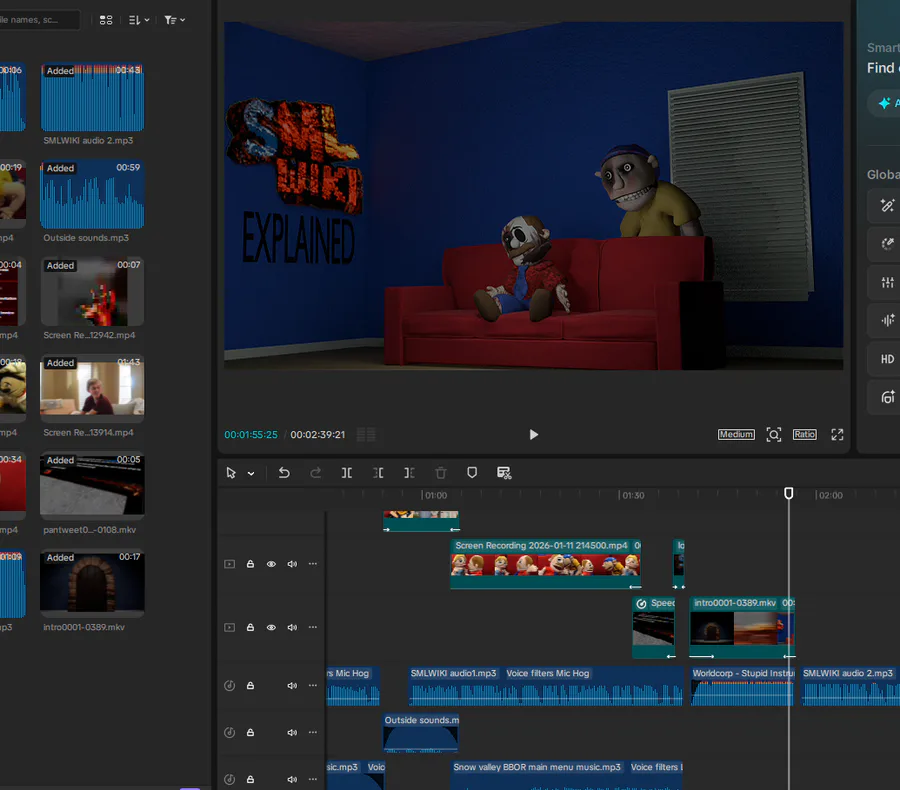This screenshot has width=900, height=790.
Task: Open the media filter dropdown
Action: (x=174, y=20)
